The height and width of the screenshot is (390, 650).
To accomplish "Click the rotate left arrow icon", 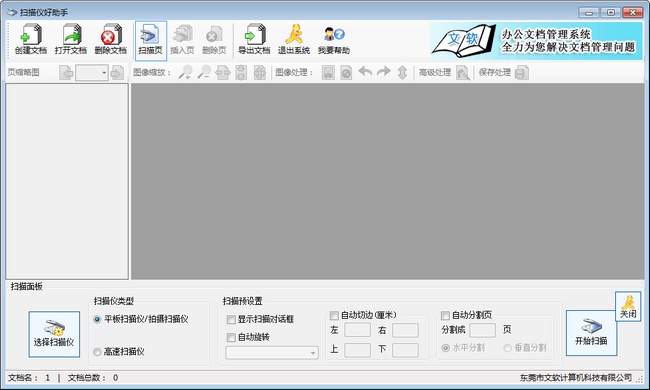I will [365, 72].
